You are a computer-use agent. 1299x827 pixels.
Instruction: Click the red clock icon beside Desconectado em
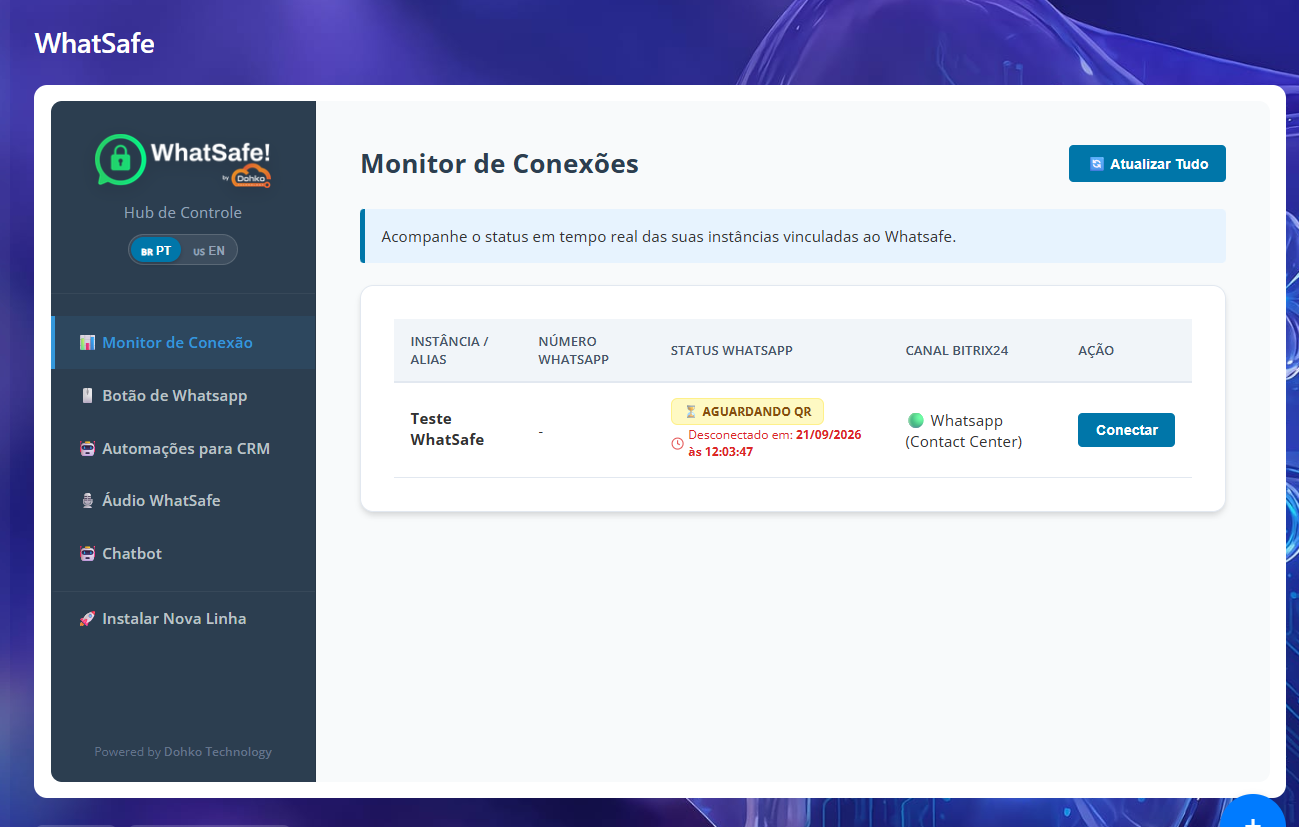677,443
